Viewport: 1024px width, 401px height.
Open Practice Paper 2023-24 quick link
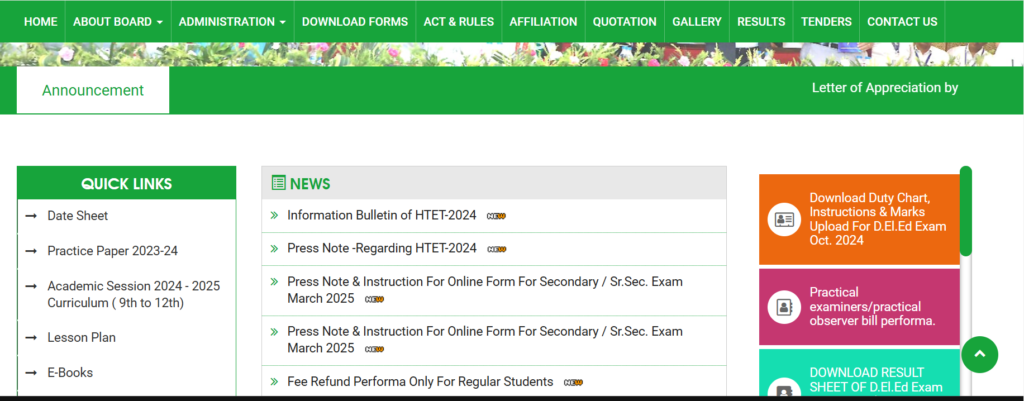pyautogui.click(x=112, y=251)
